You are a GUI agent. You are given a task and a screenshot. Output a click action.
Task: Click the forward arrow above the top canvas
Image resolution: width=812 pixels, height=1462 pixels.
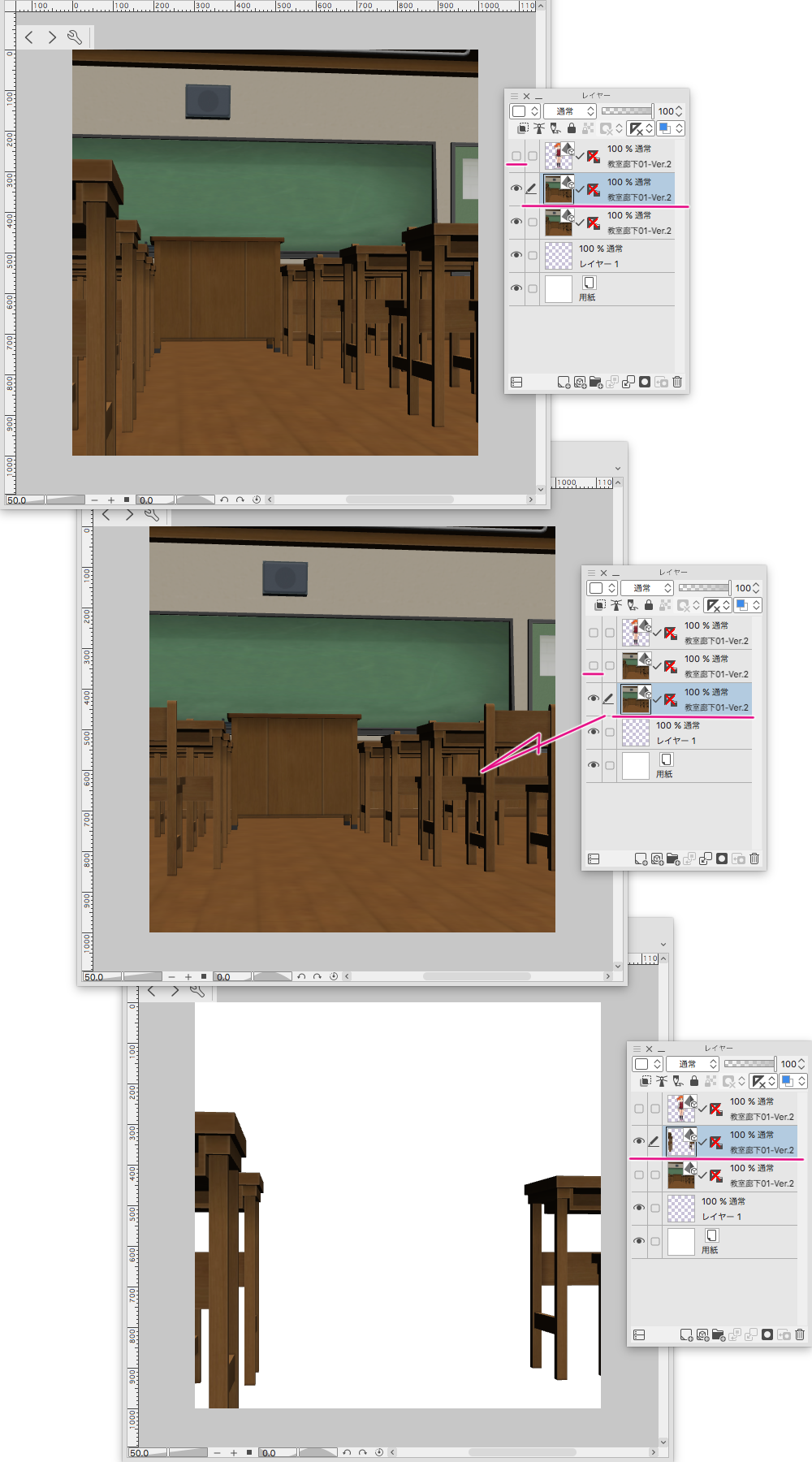click(x=52, y=37)
